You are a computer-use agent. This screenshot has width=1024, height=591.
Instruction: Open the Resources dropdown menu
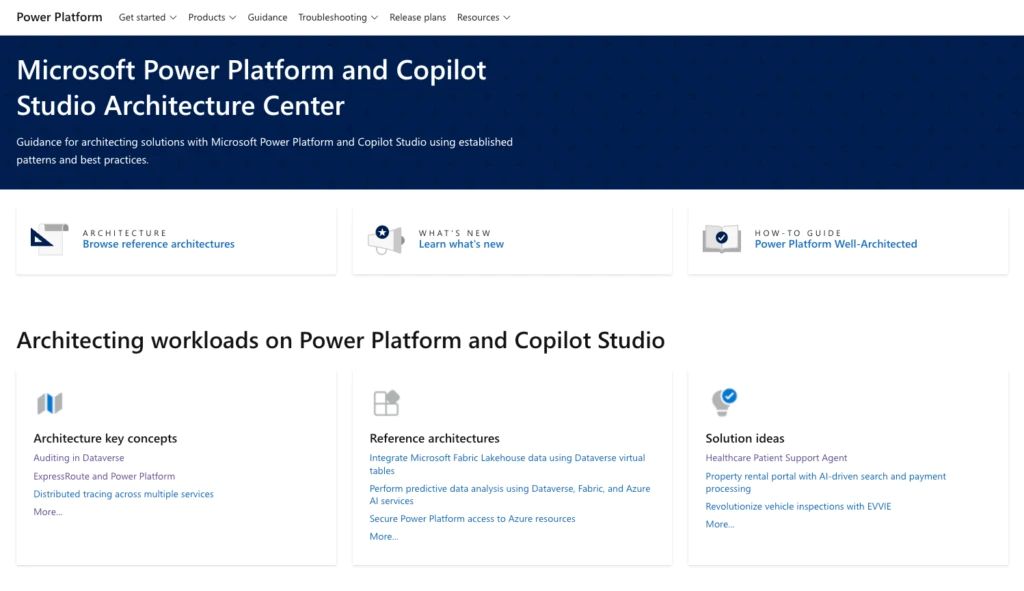pyautogui.click(x=484, y=18)
